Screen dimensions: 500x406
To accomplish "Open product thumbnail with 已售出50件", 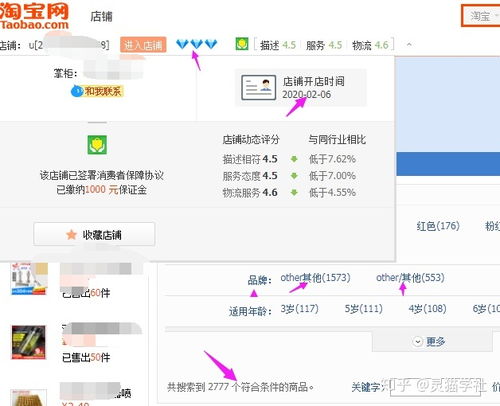I will pyautogui.click(x=29, y=342).
